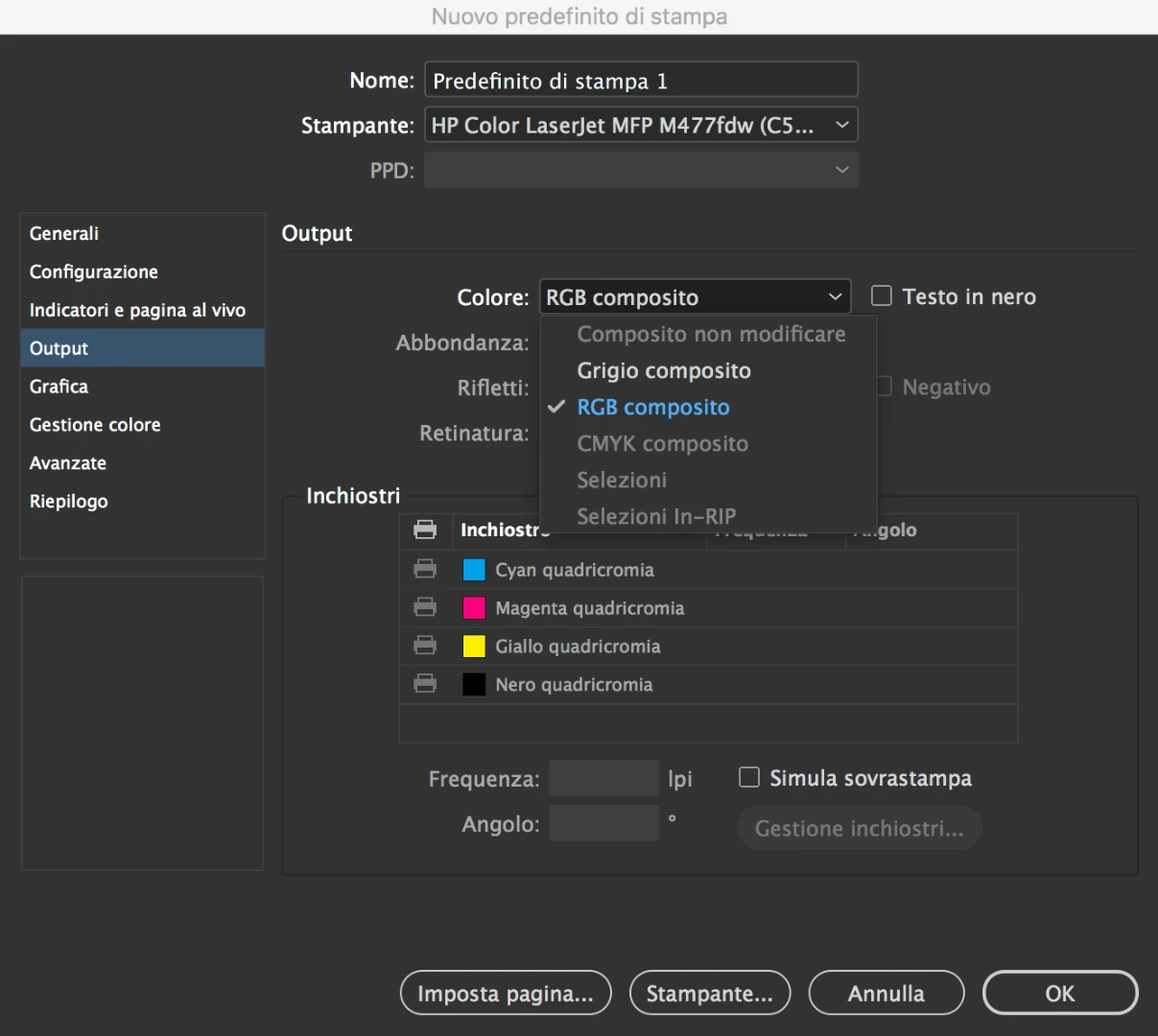
Task: Open the Gestione colore section
Action: (x=142, y=424)
